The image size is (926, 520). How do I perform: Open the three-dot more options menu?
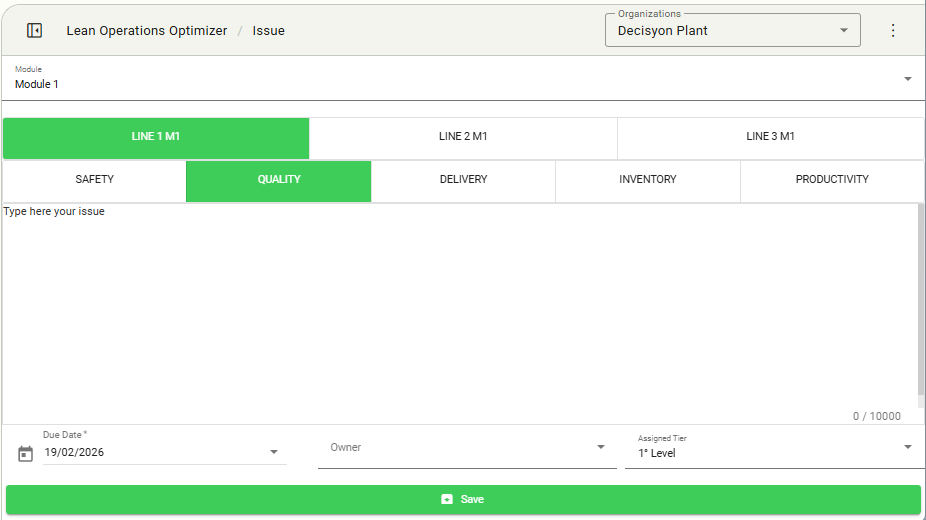pos(893,31)
